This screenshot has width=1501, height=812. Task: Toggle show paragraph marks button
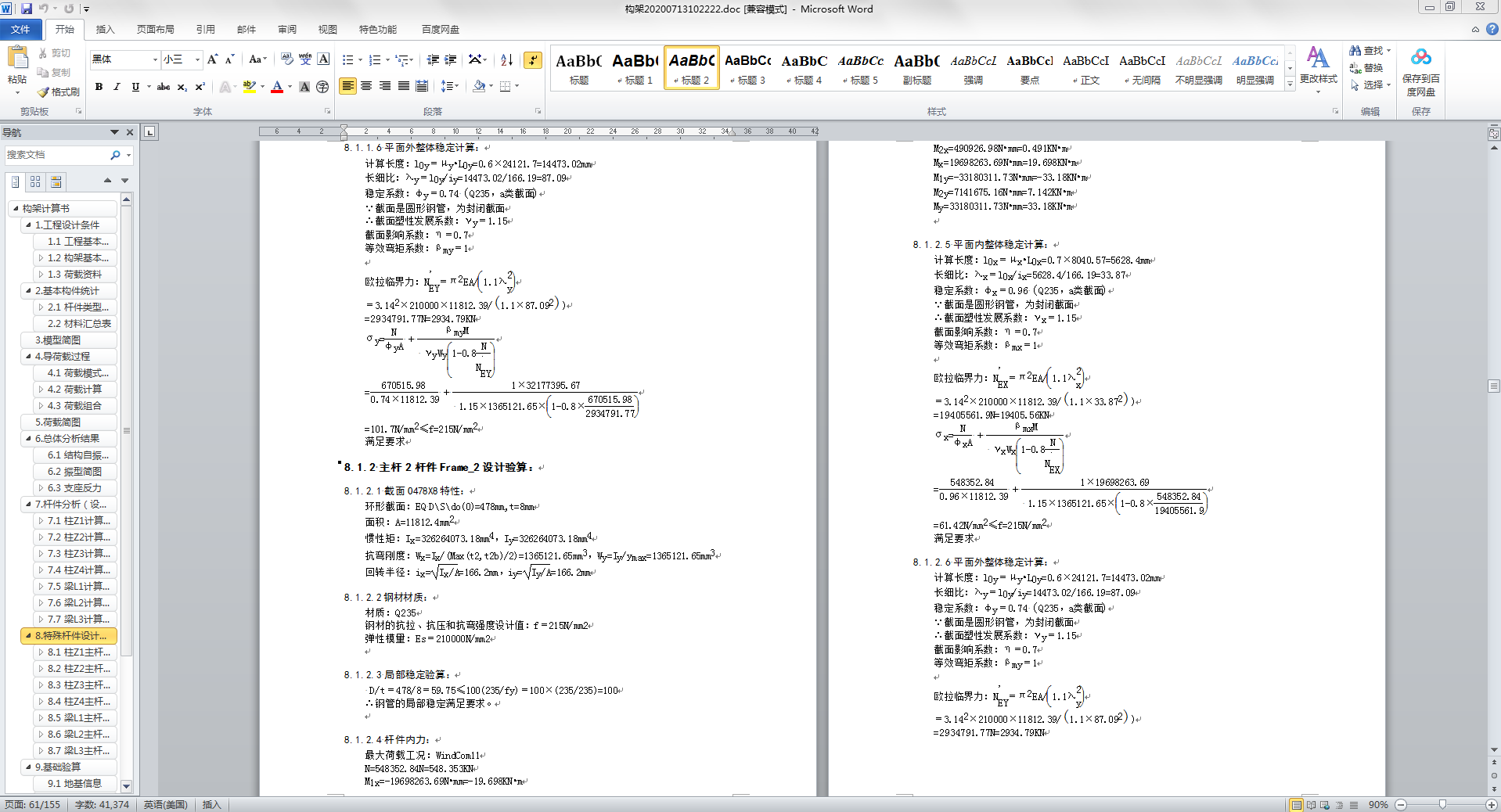point(533,59)
